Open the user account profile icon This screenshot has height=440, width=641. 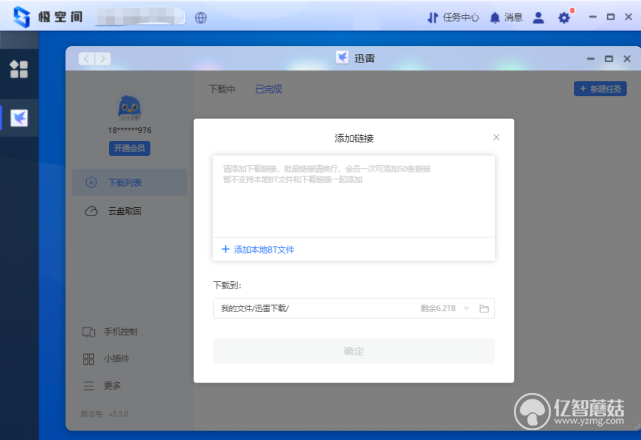[538, 18]
